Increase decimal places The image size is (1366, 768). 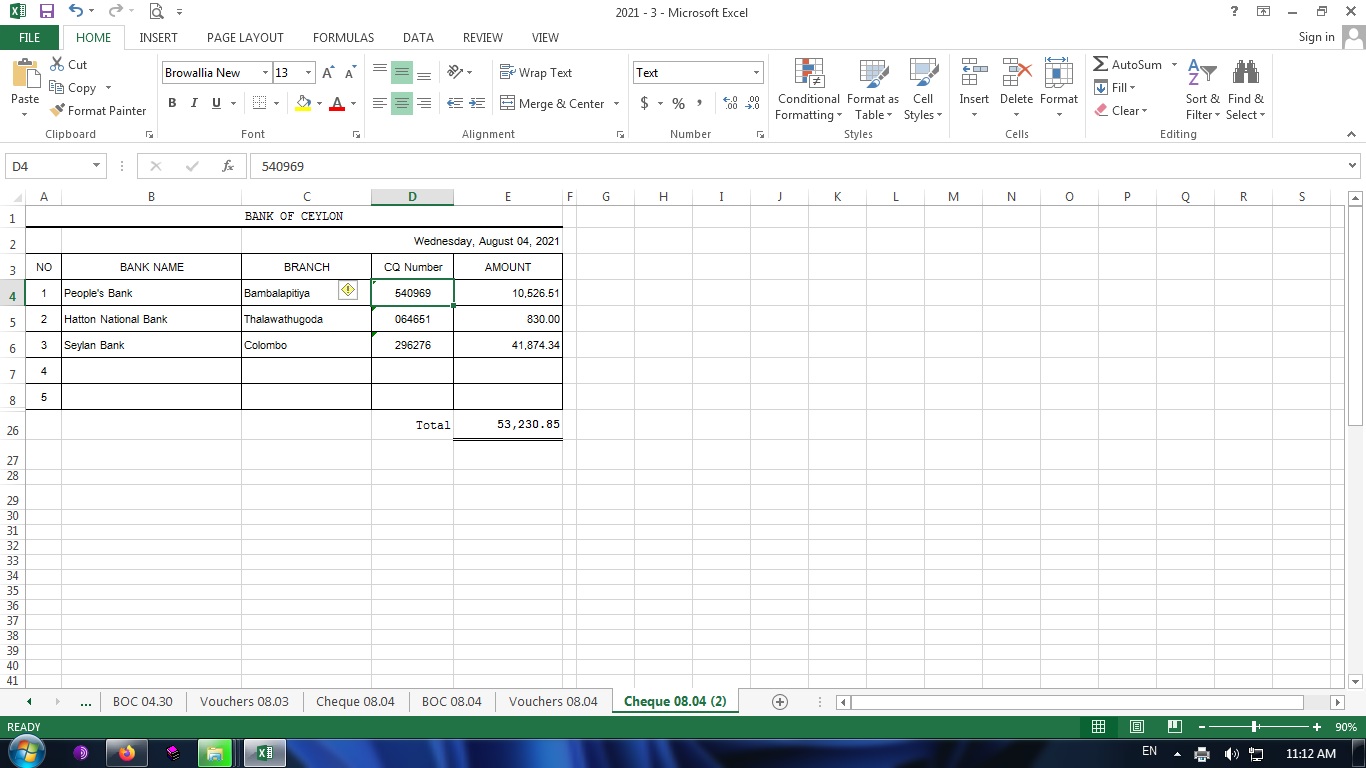(x=730, y=103)
